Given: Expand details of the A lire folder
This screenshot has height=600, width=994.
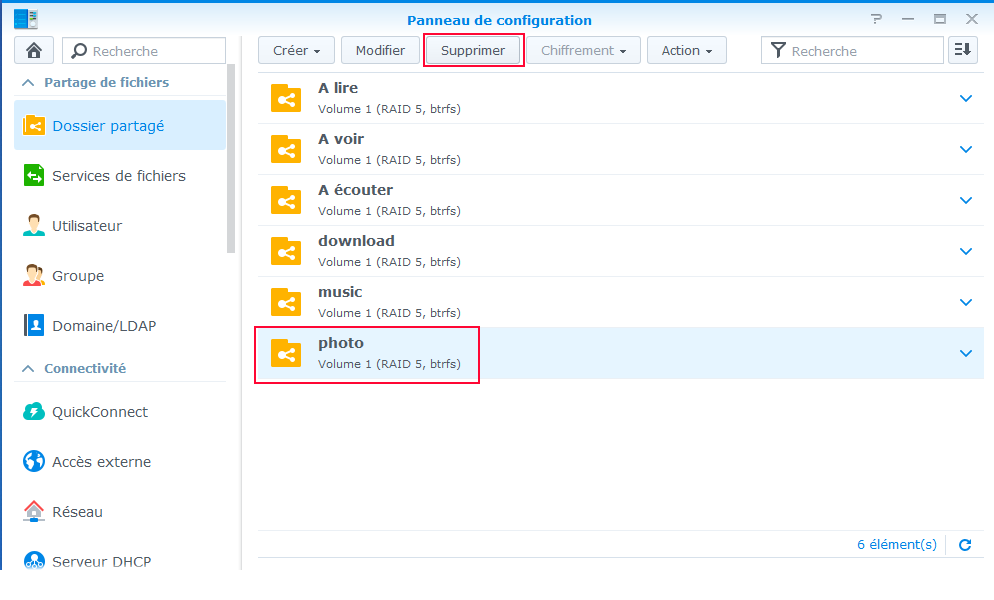Looking at the screenshot, I should pos(965,98).
